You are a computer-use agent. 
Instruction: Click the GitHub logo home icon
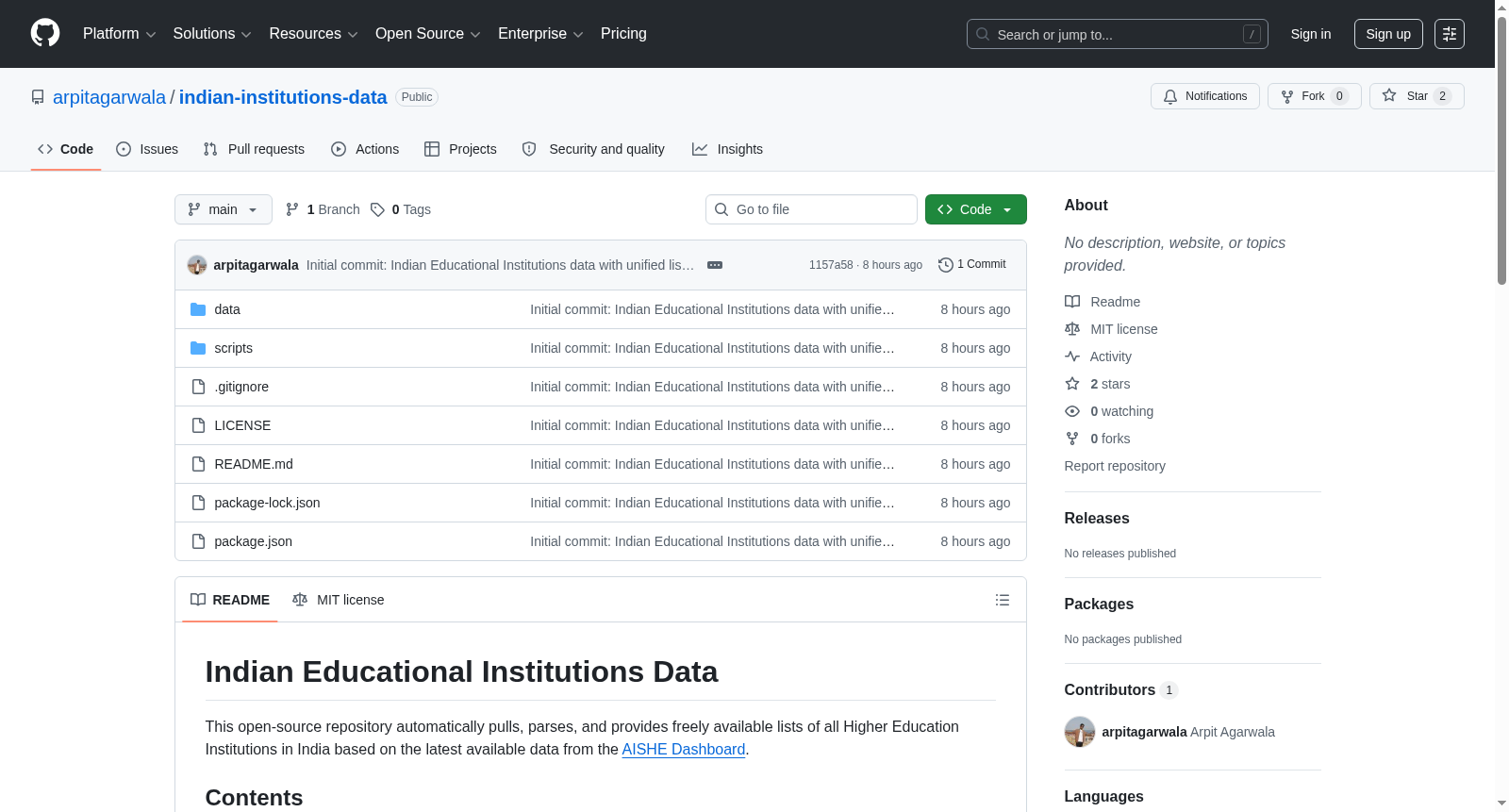45,33
